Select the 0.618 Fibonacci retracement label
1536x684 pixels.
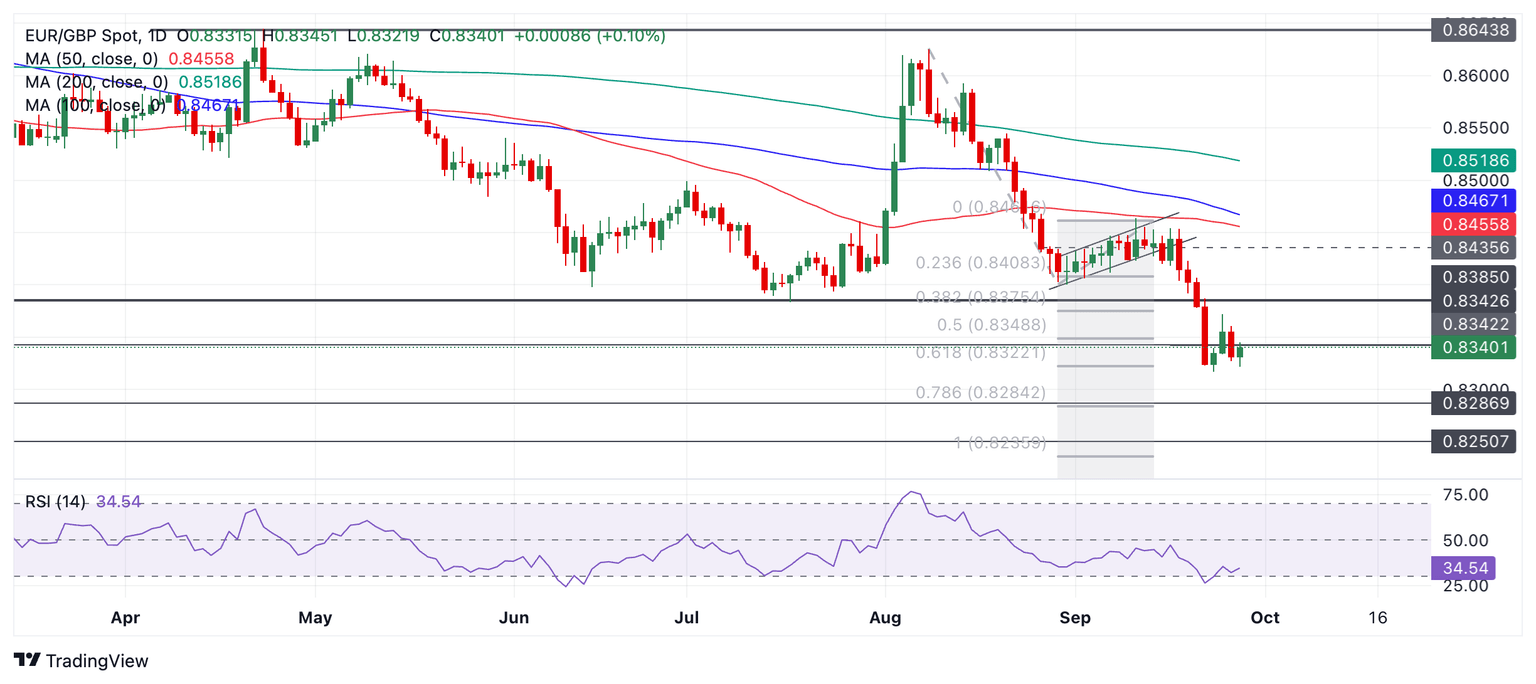(981, 353)
